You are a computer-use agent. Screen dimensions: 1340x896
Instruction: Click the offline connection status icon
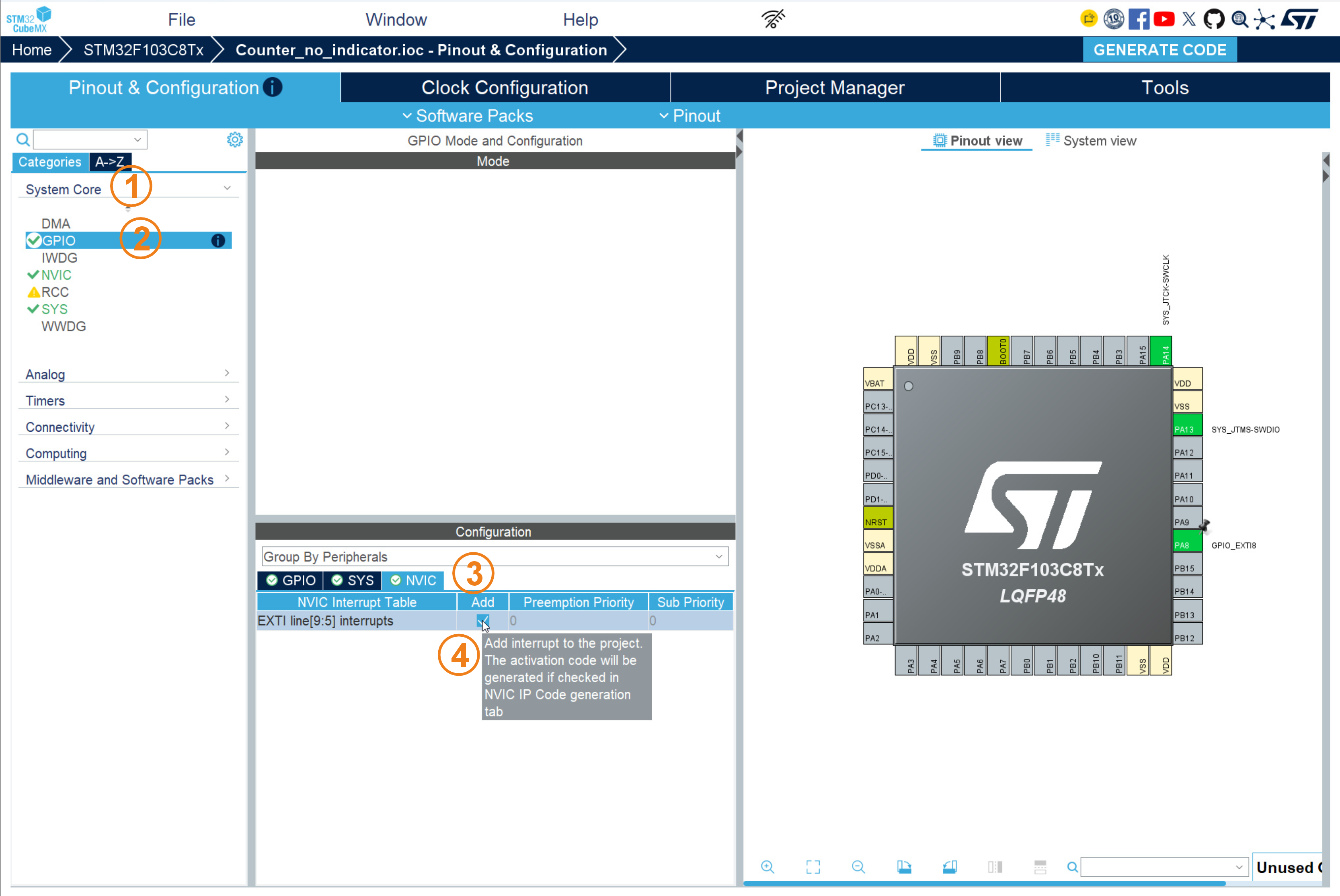(x=773, y=19)
